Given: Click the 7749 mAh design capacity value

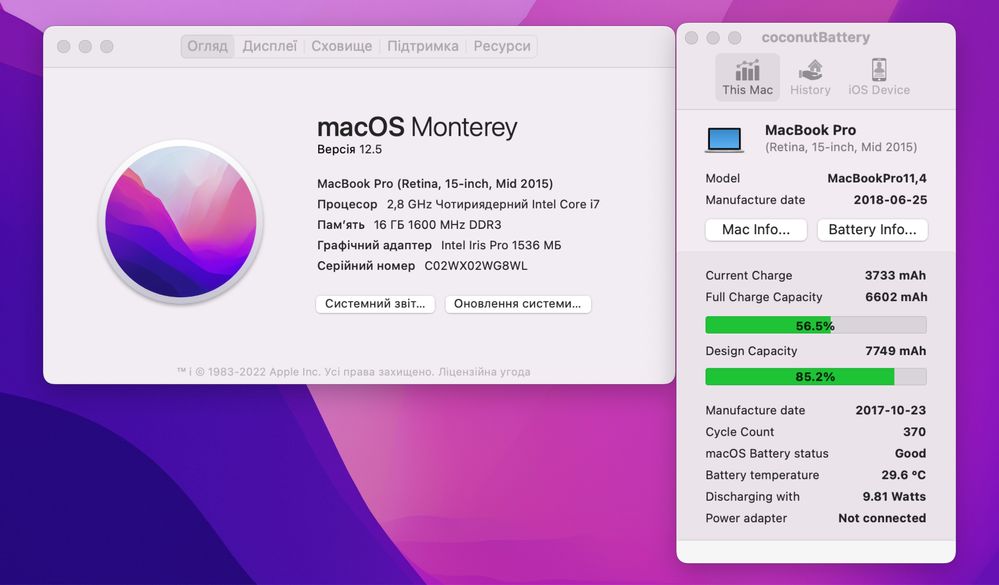Looking at the screenshot, I should point(896,351).
